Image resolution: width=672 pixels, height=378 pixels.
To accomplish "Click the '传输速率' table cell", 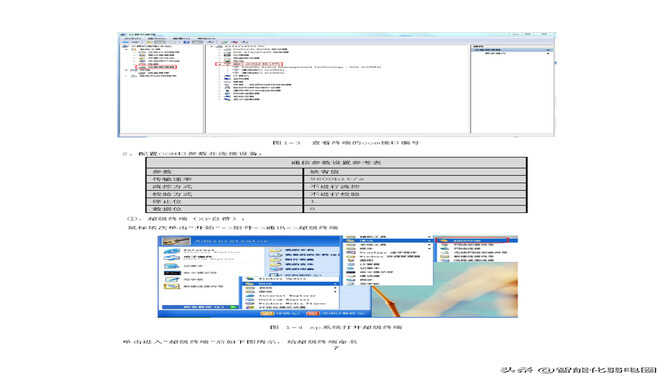I will tap(225, 179).
